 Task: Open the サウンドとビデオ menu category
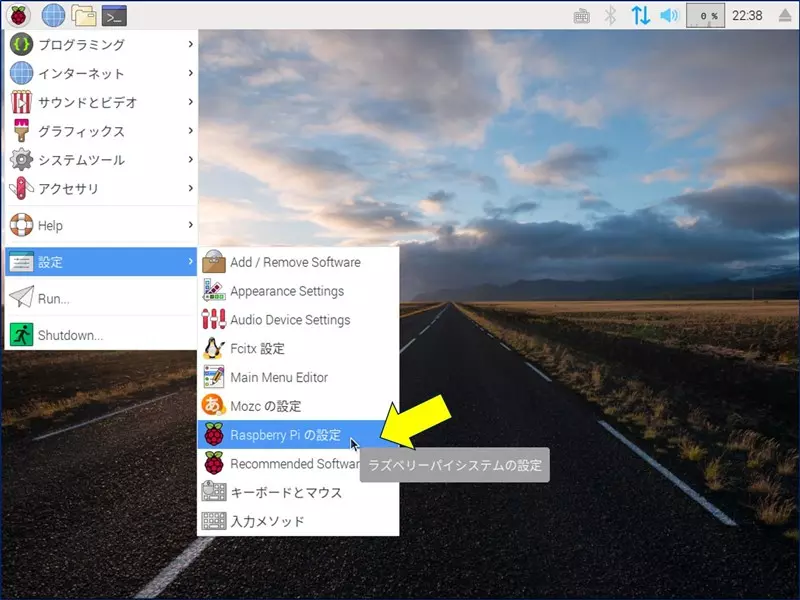tap(101, 102)
